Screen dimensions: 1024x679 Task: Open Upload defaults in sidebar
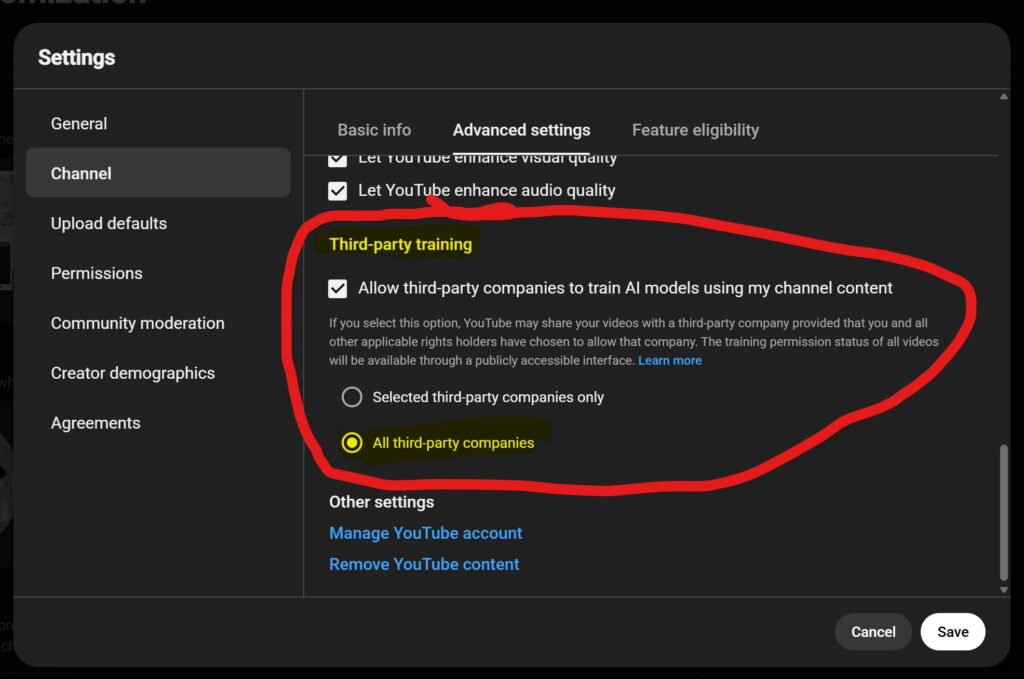tap(109, 223)
